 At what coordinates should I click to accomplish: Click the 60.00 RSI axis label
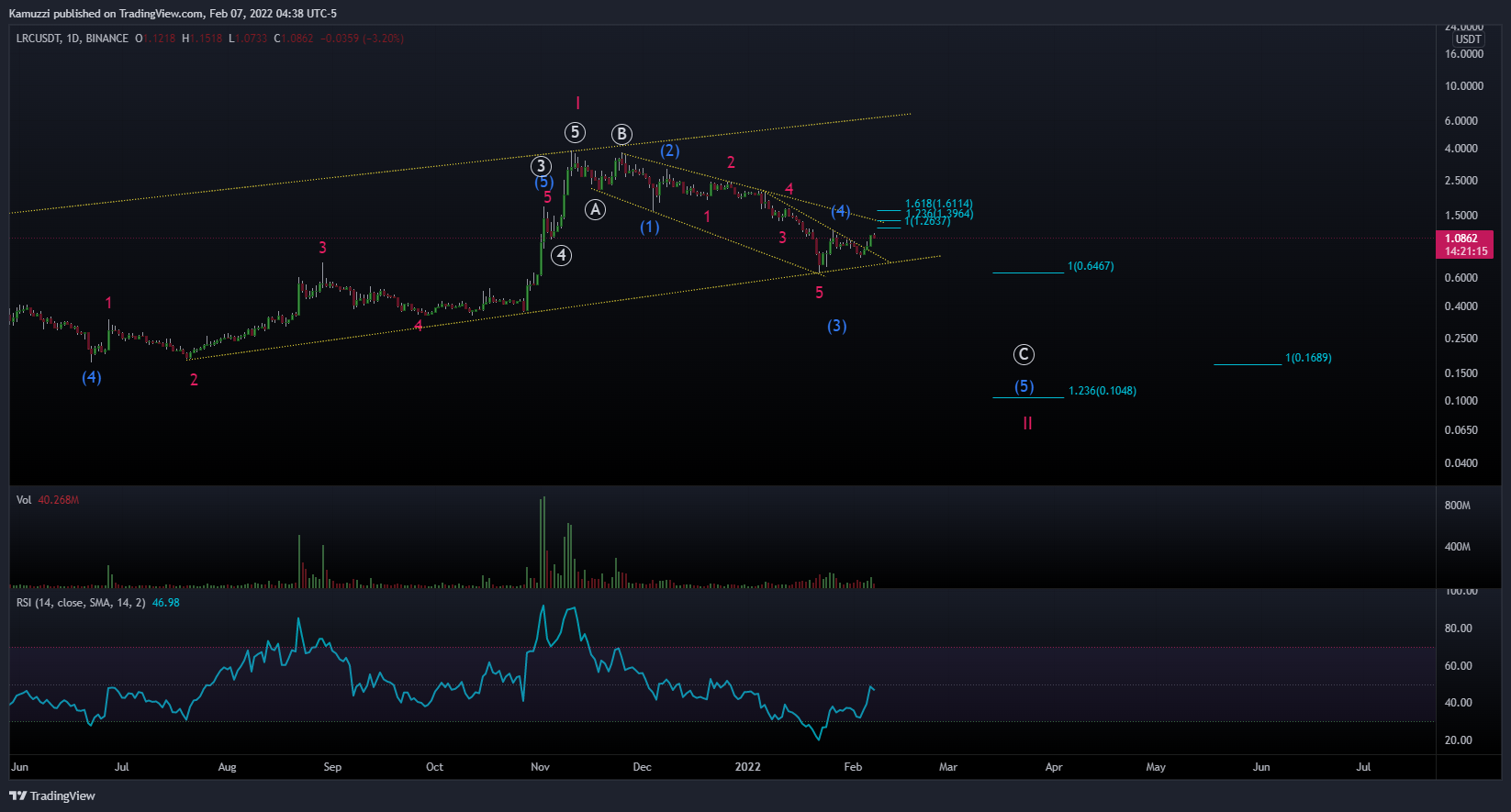click(x=1459, y=666)
